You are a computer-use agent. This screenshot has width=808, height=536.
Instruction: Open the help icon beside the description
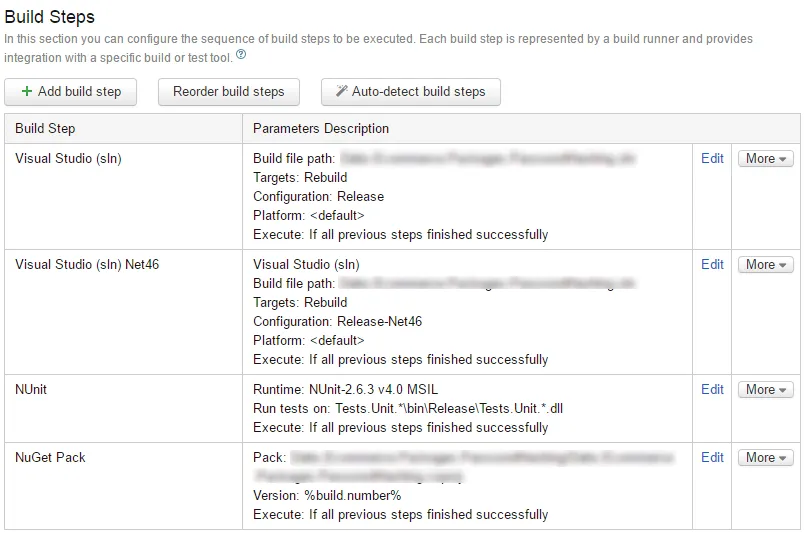click(241, 54)
